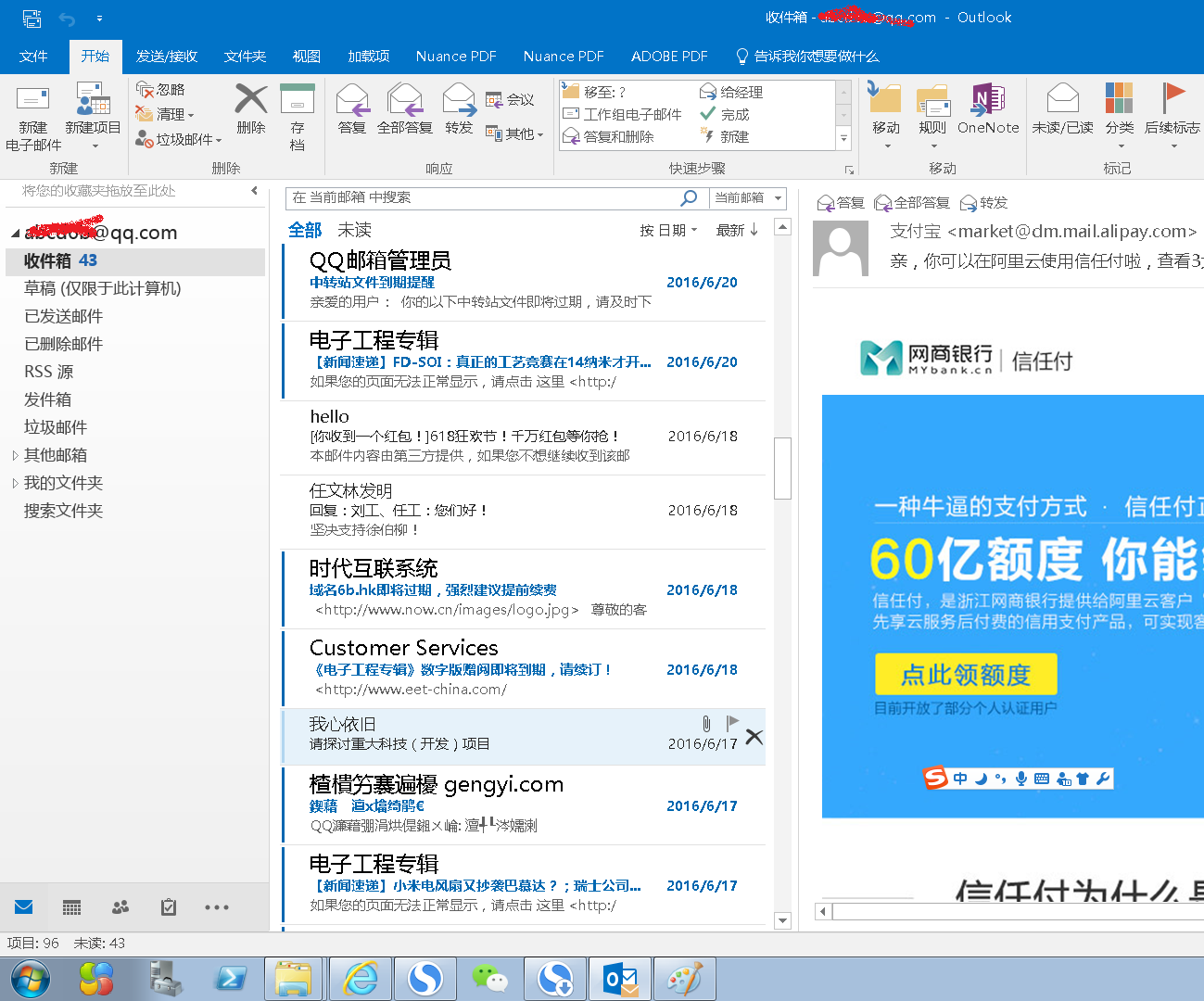The image size is (1204, 1001).
Task: Switch to the Send/Receive (发送/接收) tab
Action: (x=167, y=57)
